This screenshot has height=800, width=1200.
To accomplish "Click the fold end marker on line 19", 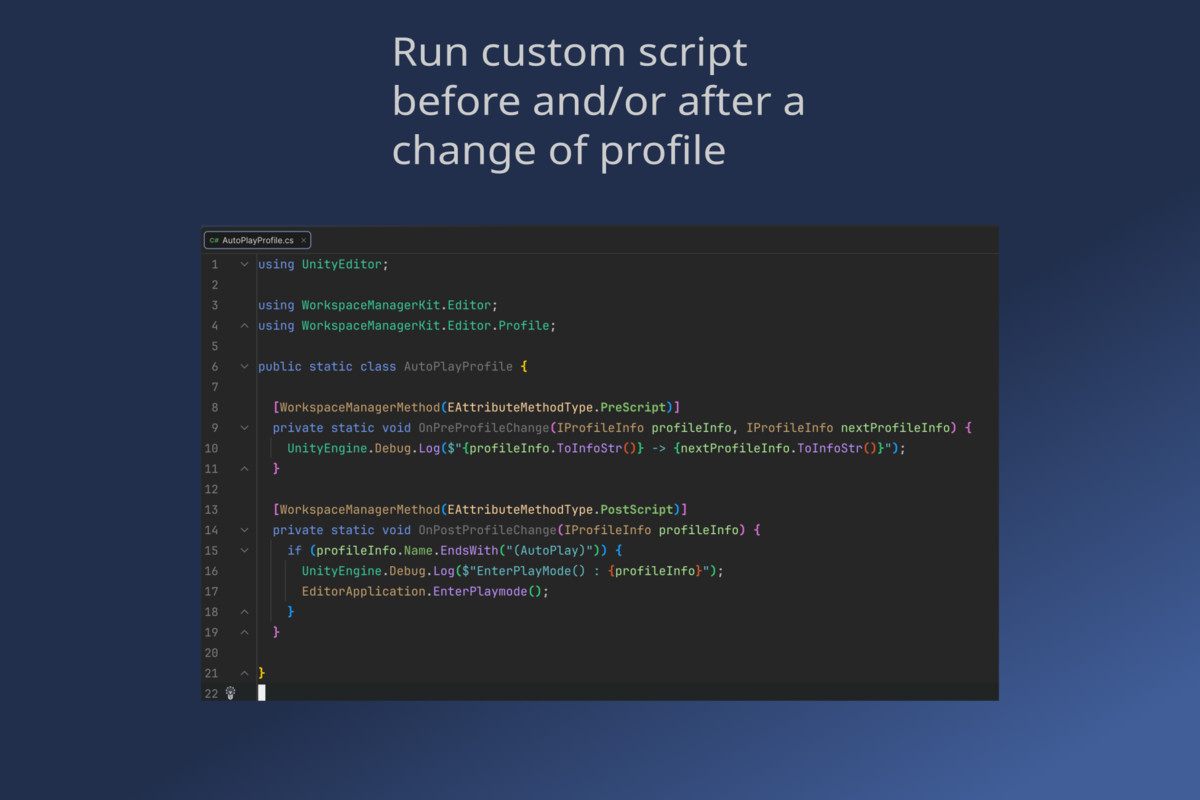I will click(x=244, y=632).
